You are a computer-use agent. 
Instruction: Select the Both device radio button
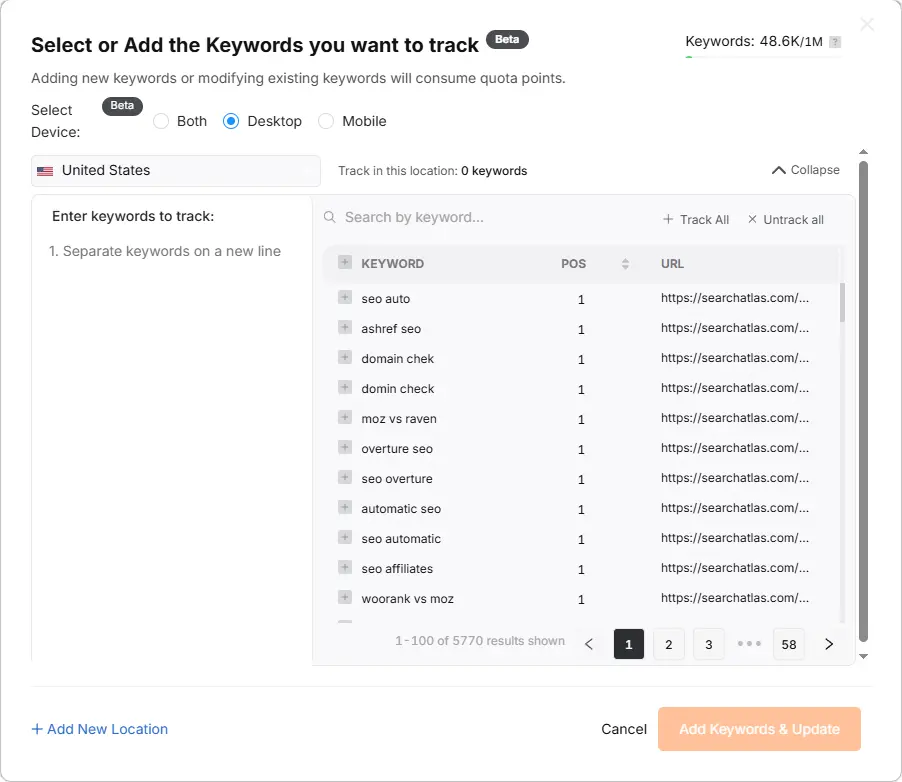click(161, 120)
